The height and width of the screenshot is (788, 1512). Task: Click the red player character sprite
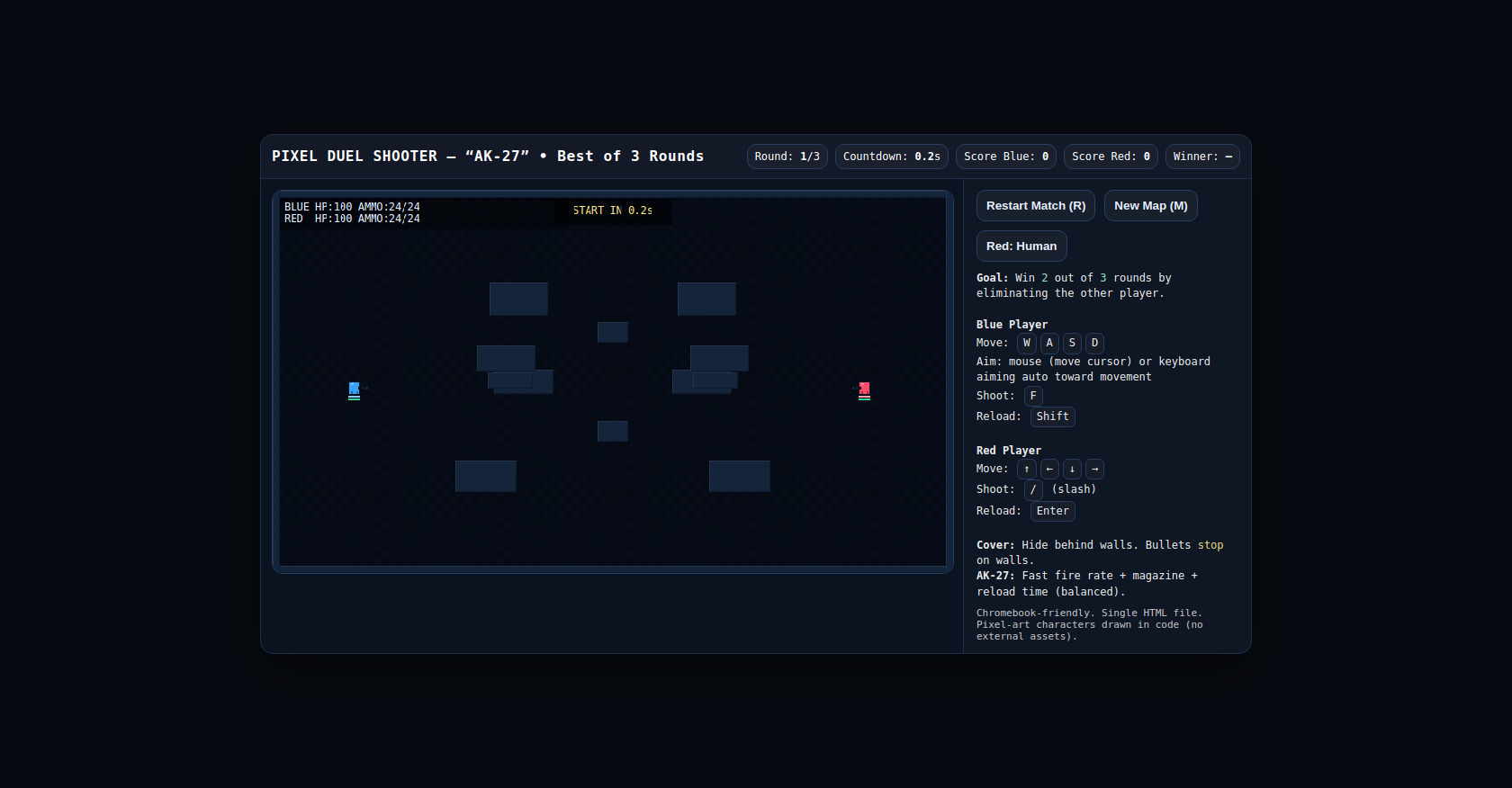pyautogui.click(x=864, y=390)
